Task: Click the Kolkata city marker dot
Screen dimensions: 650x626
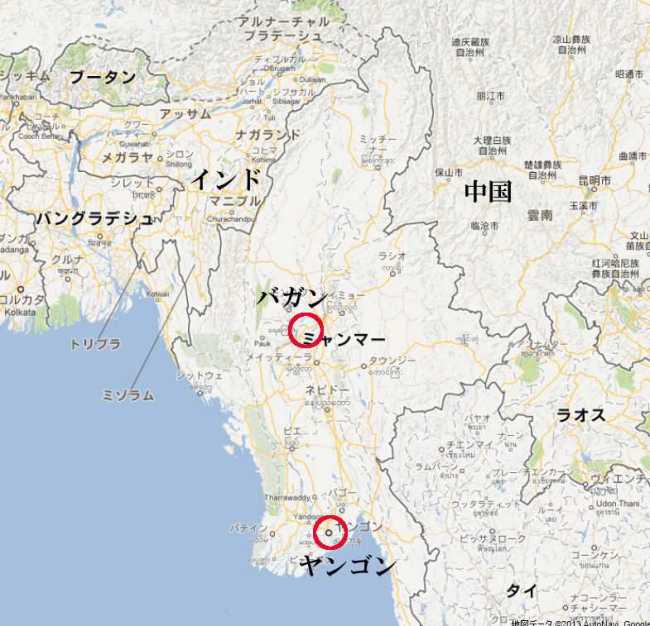Action: (x=20, y=289)
